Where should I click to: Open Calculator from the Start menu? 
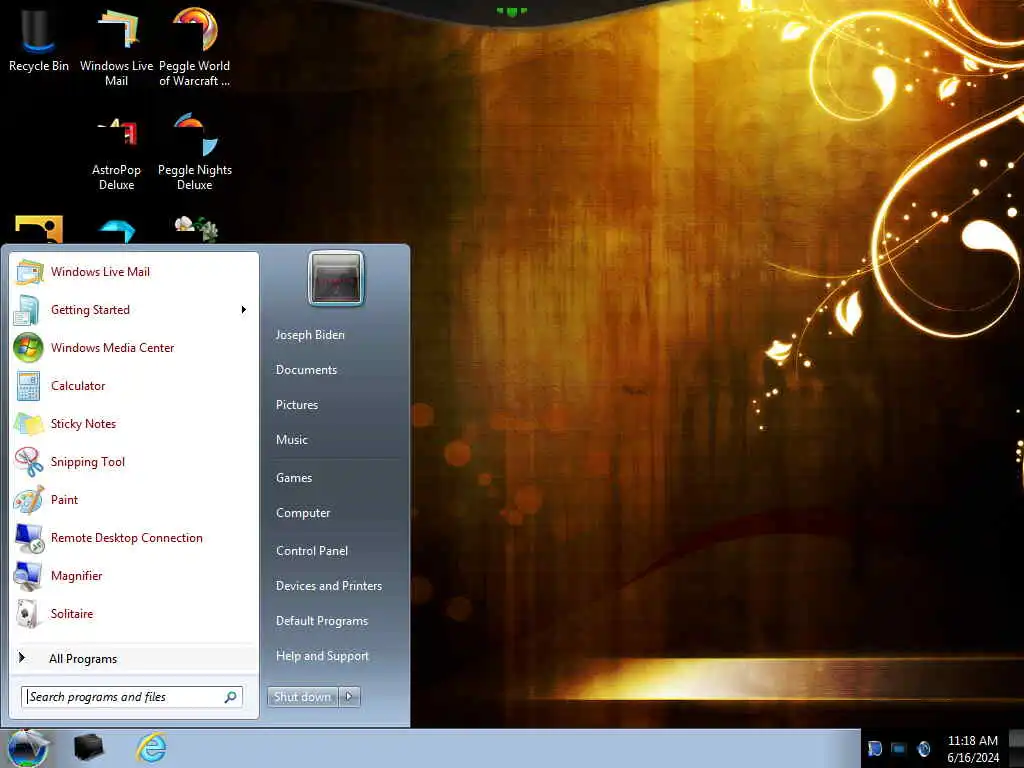point(134,386)
